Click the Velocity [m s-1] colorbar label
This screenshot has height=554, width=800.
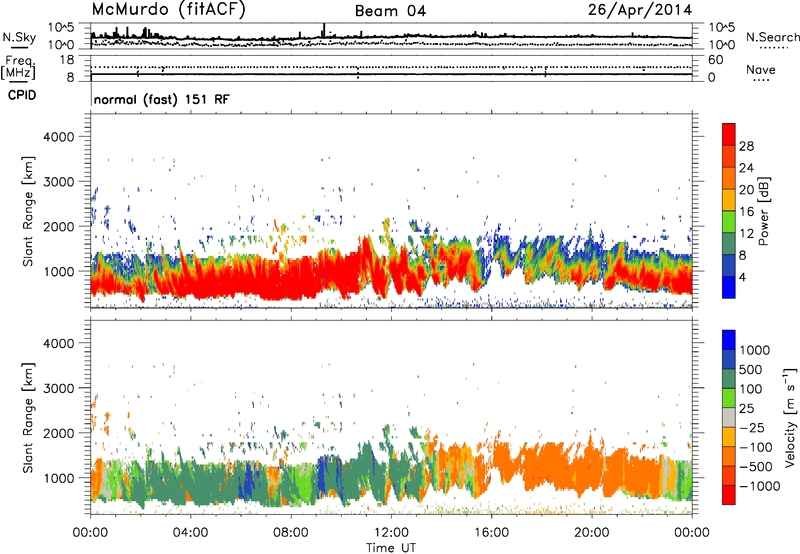pyautogui.click(x=790, y=417)
